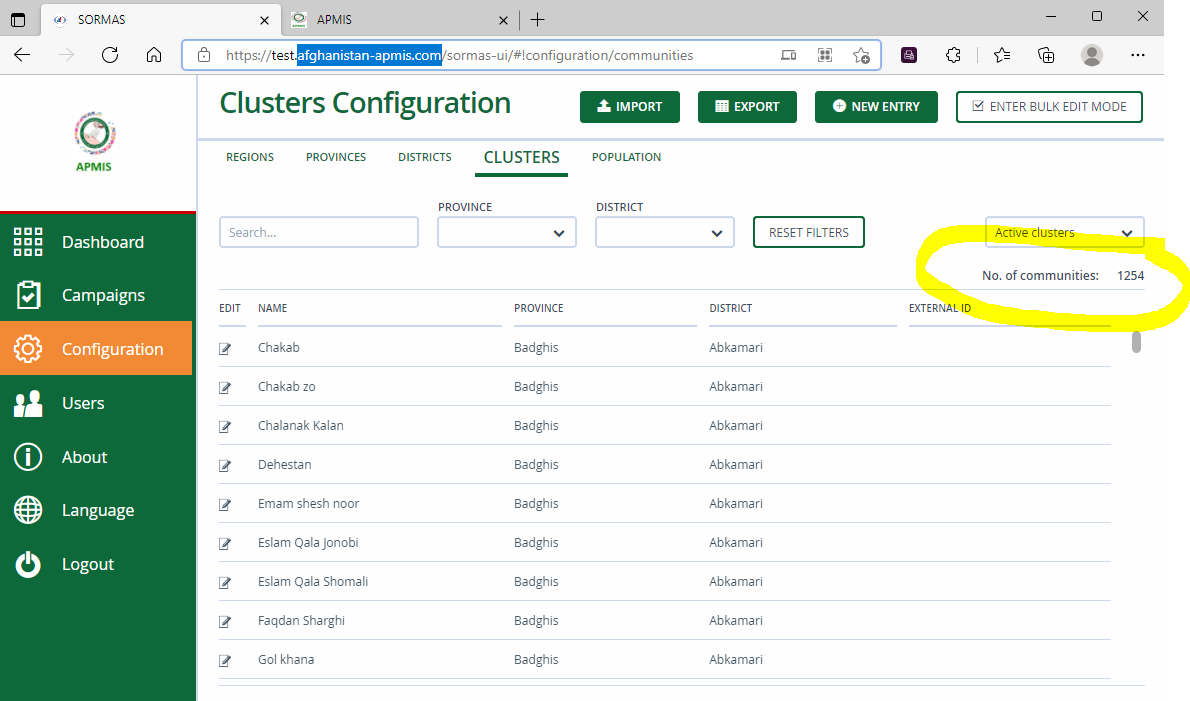Open Language settings via globe icon
Screen dimensions: 1190x701
27,510
